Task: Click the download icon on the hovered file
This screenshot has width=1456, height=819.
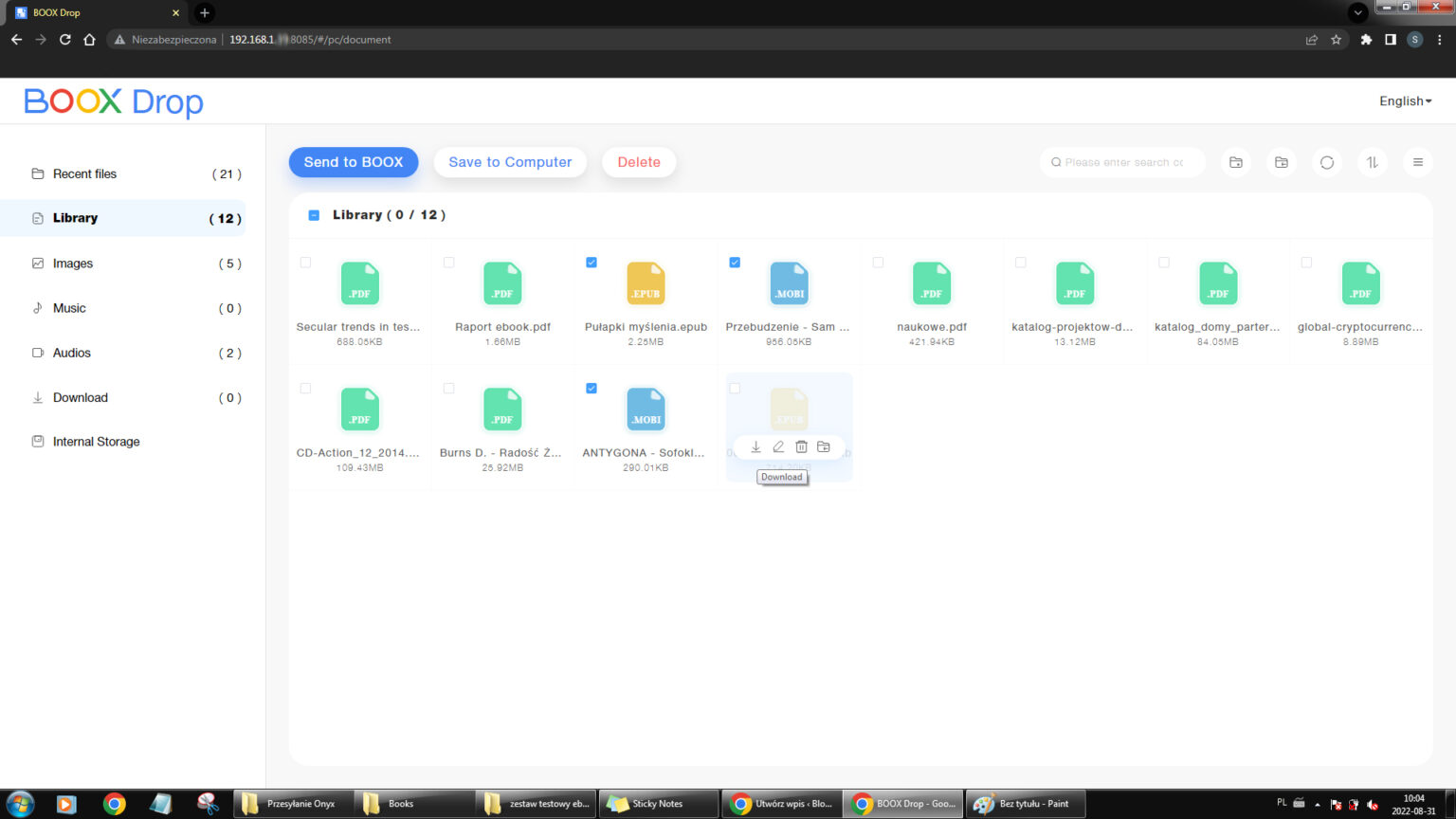Action: [755, 446]
